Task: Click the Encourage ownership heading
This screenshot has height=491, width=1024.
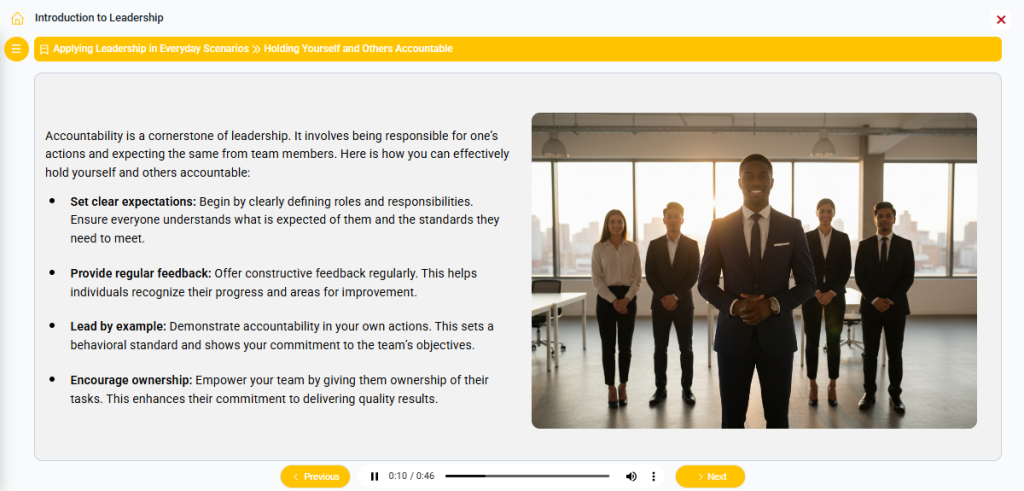Action: click(x=131, y=381)
